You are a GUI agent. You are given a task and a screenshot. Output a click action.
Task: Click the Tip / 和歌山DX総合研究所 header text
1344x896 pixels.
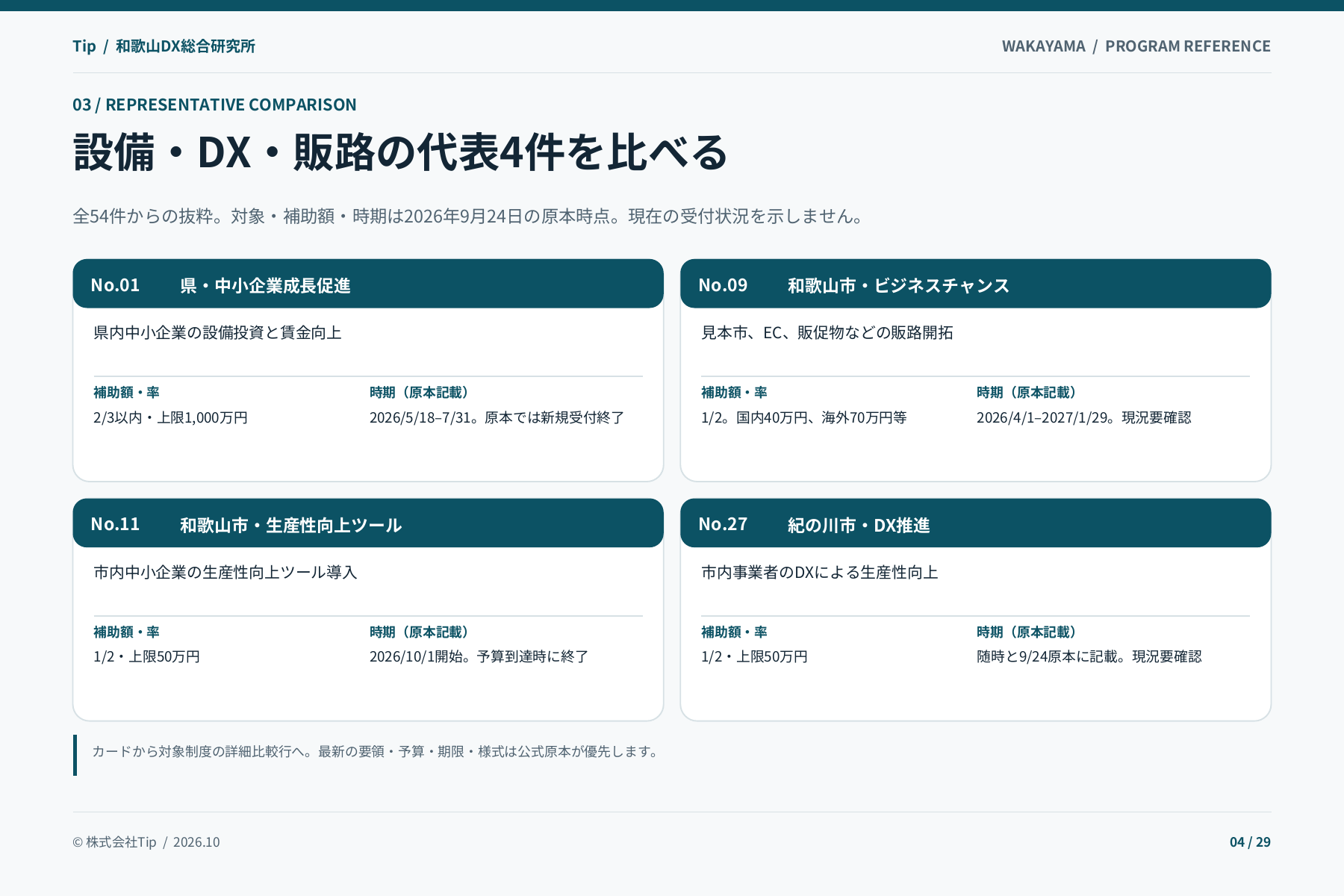click(x=164, y=46)
